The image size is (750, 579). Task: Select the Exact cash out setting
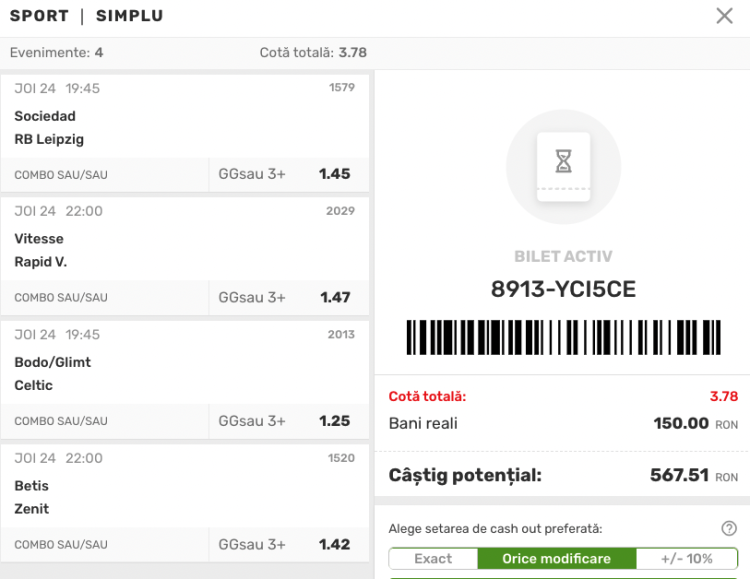[433, 558]
